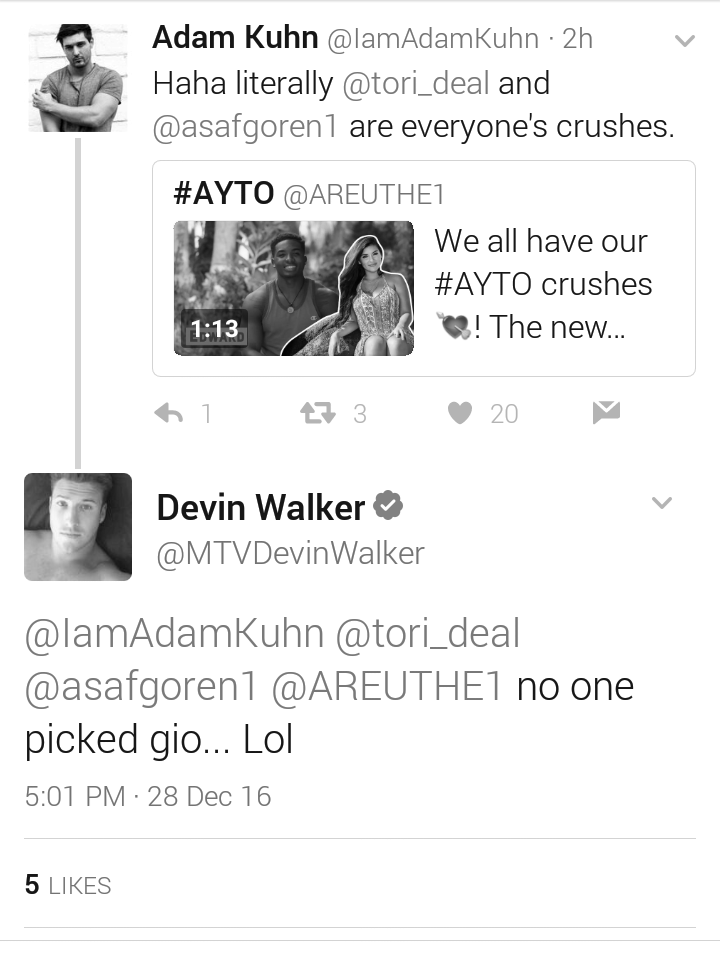
Task: Expand options chevron on Devin Walker's tweet
Action: pyautogui.click(x=662, y=503)
